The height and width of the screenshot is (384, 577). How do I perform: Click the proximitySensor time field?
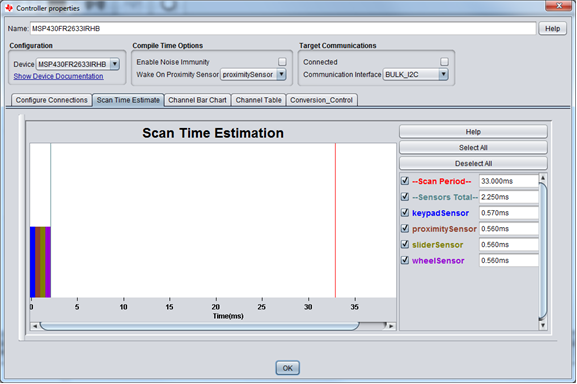tap(508, 228)
